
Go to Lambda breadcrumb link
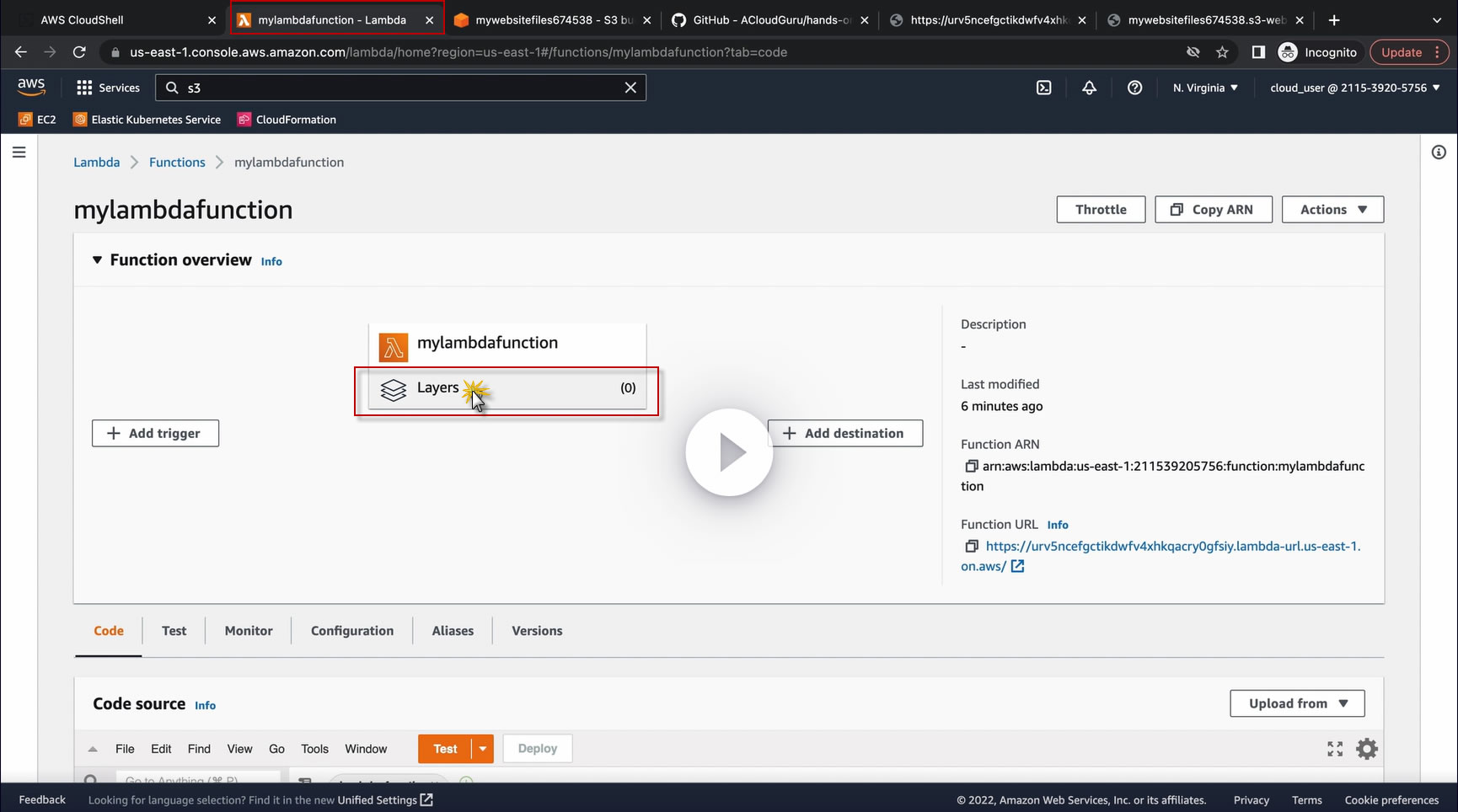tap(97, 163)
